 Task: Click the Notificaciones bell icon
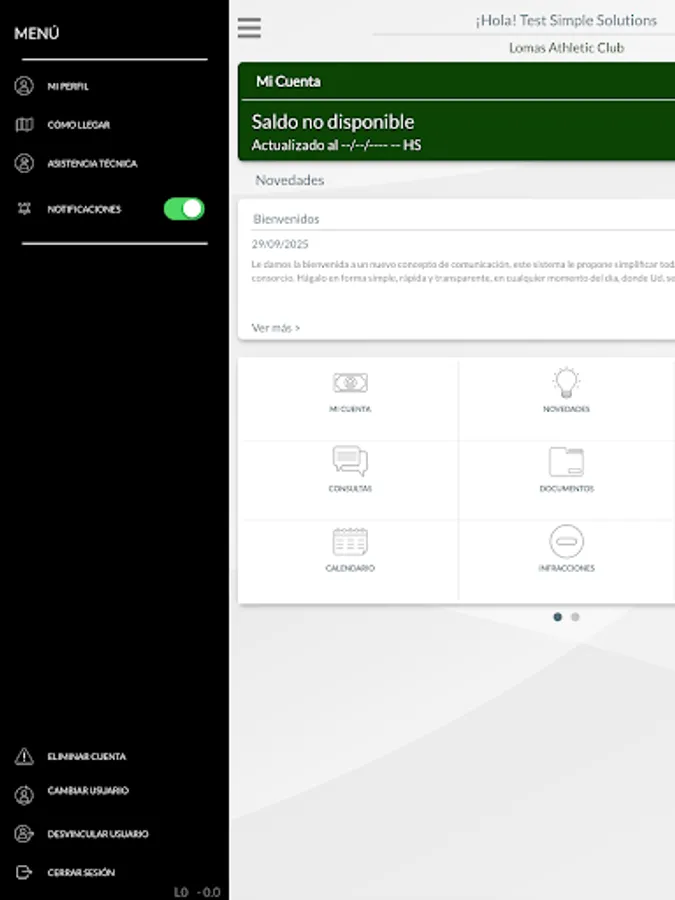(x=24, y=209)
